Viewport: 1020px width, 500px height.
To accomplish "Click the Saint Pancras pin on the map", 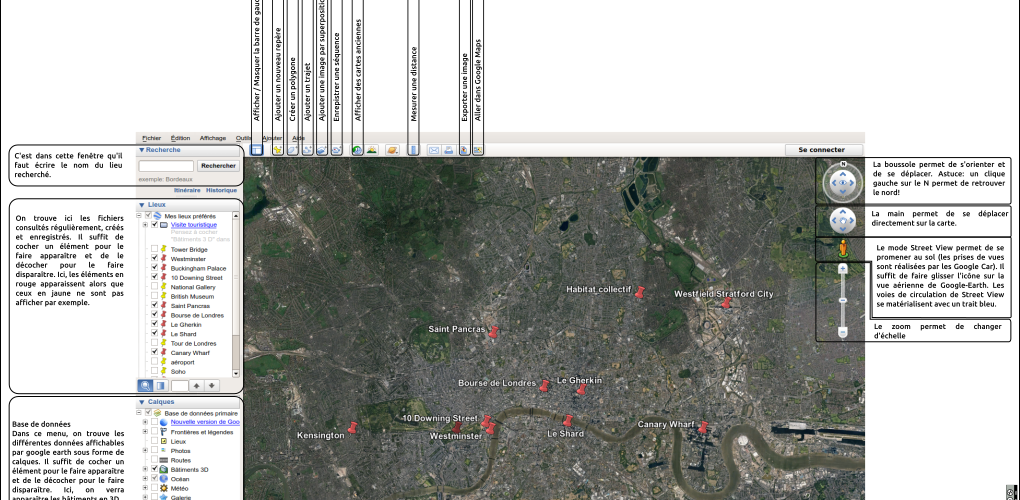I will pyautogui.click(x=494, y=332).
